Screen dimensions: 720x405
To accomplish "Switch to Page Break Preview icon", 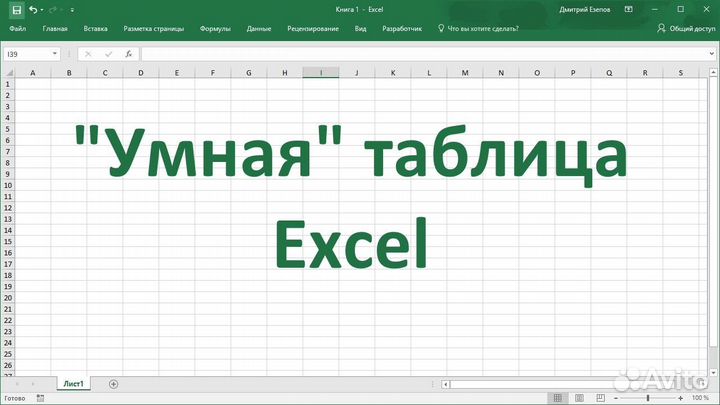I will (x=600, y=398).
